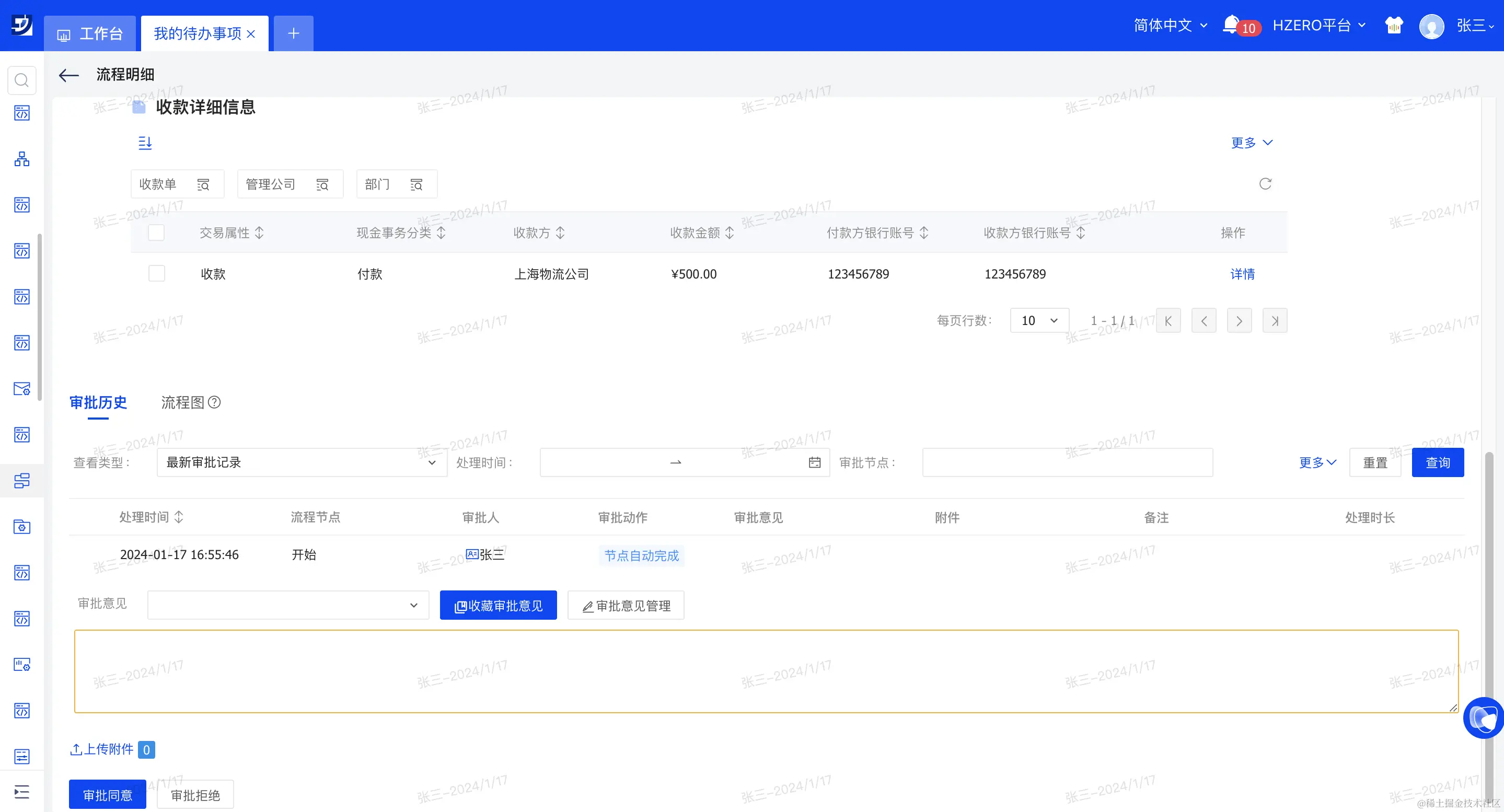Expand the 最新审批记录 view type dropdown
This screenshot has width=1504, height=812.
click(x=301, y=462)
